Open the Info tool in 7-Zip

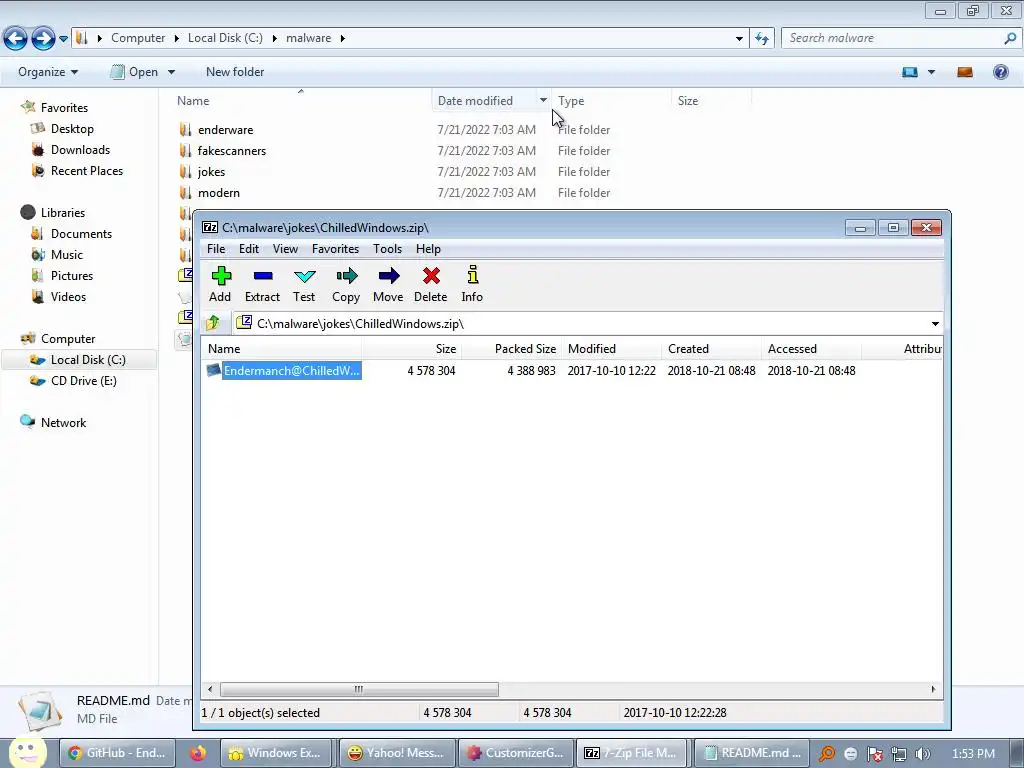pos(472,284)
